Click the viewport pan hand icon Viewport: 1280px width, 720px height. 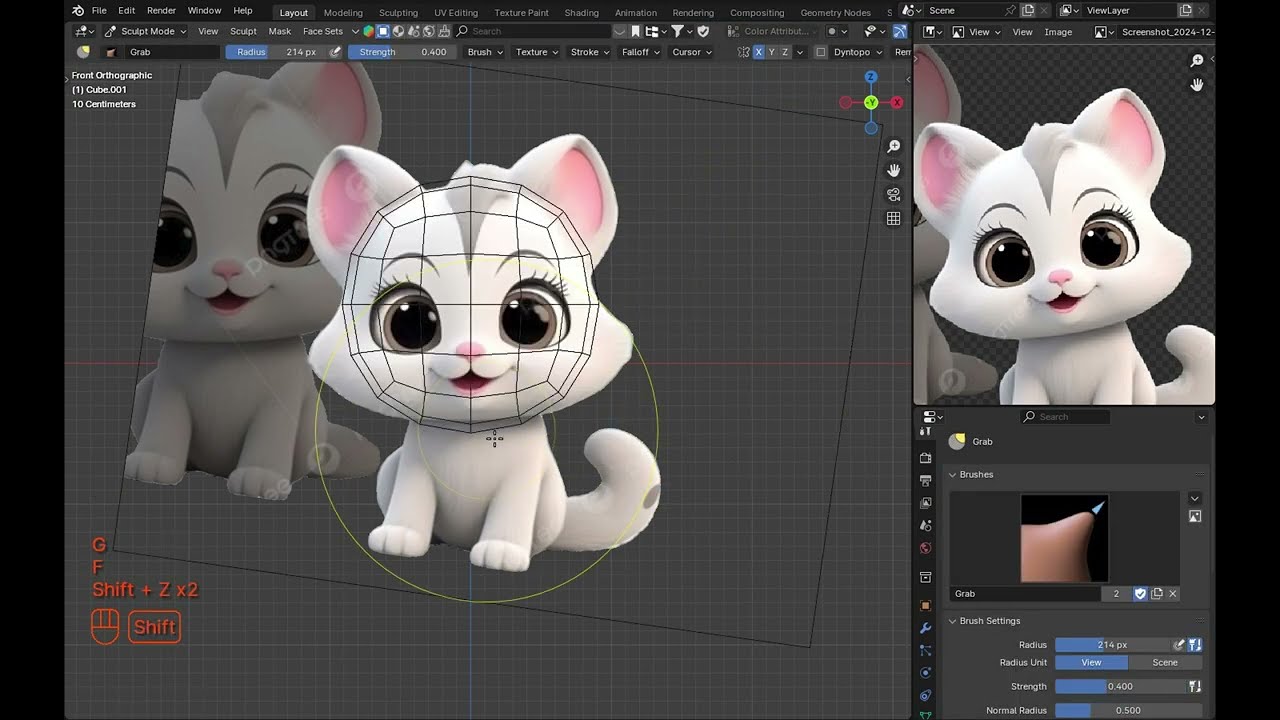click(894, 171)
